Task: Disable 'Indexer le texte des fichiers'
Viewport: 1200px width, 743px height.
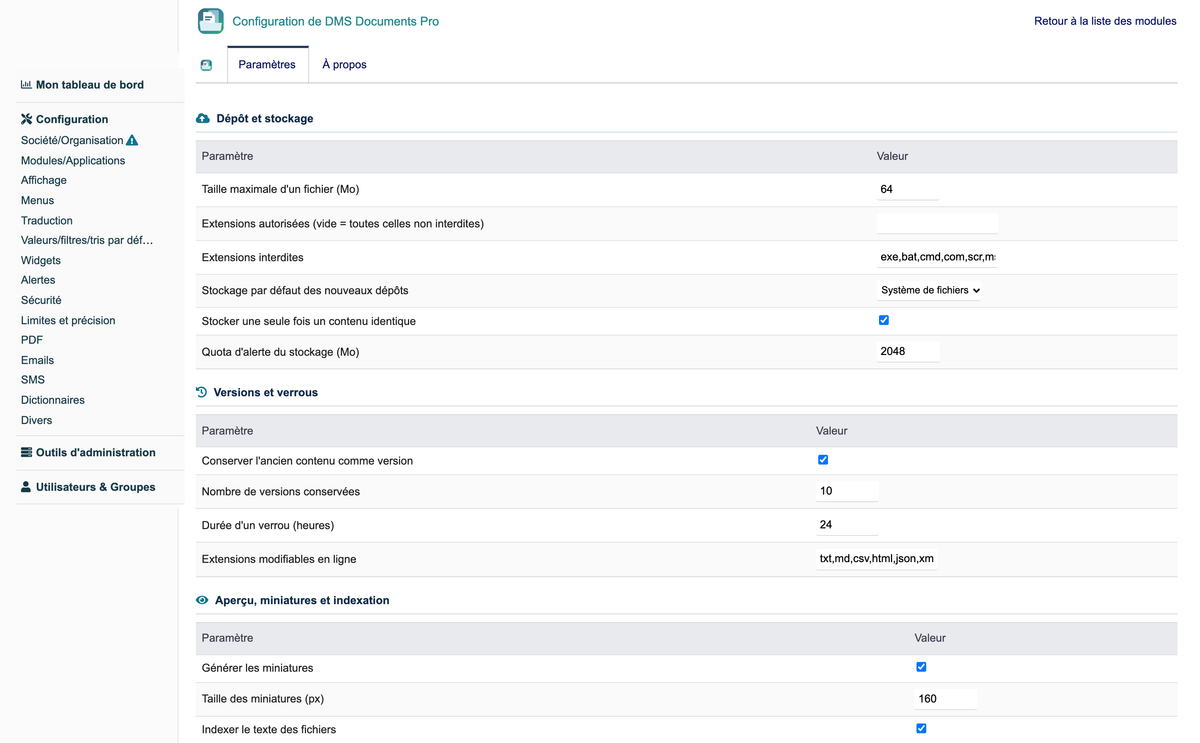Action: point(921,729)
